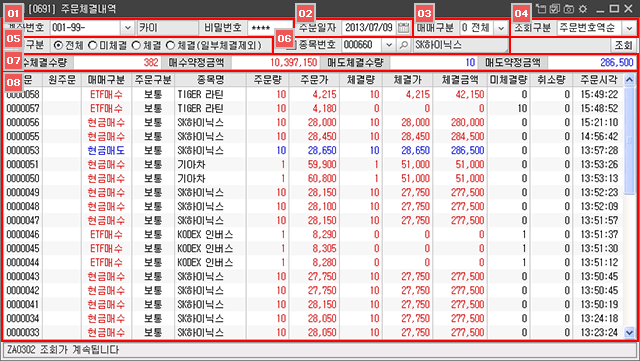Click the 비밀번호 password field
Screen dimensions: 640x361
pyautogui.click(x=270, y=28)
